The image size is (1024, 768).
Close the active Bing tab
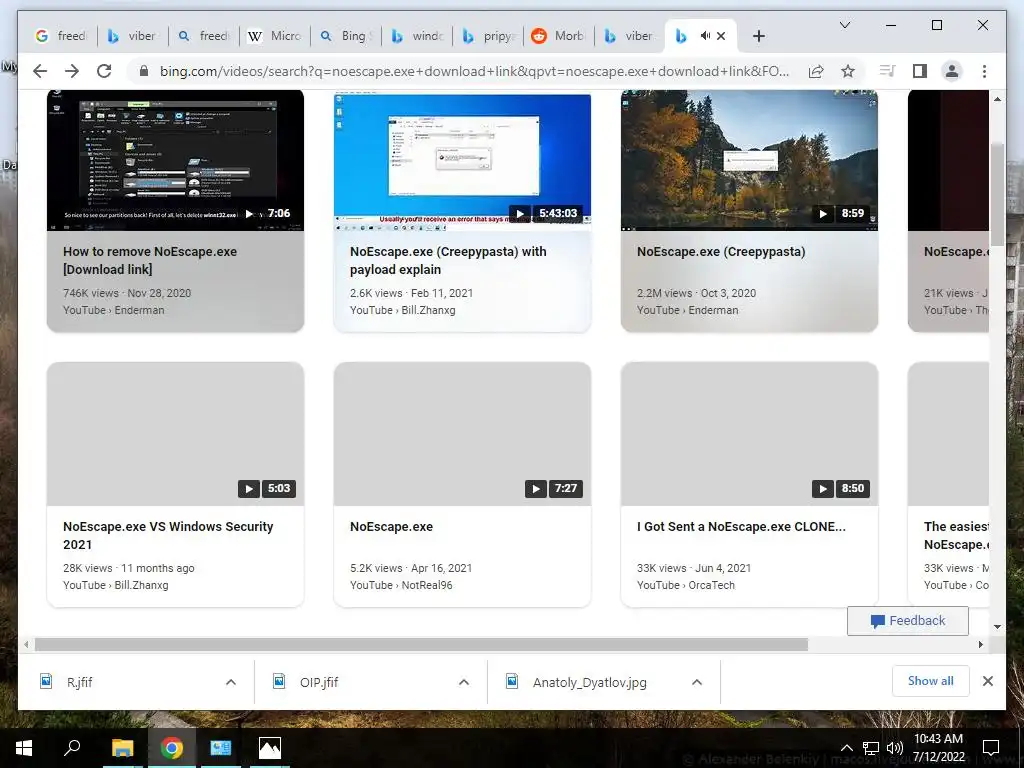[x=721, y=36]
